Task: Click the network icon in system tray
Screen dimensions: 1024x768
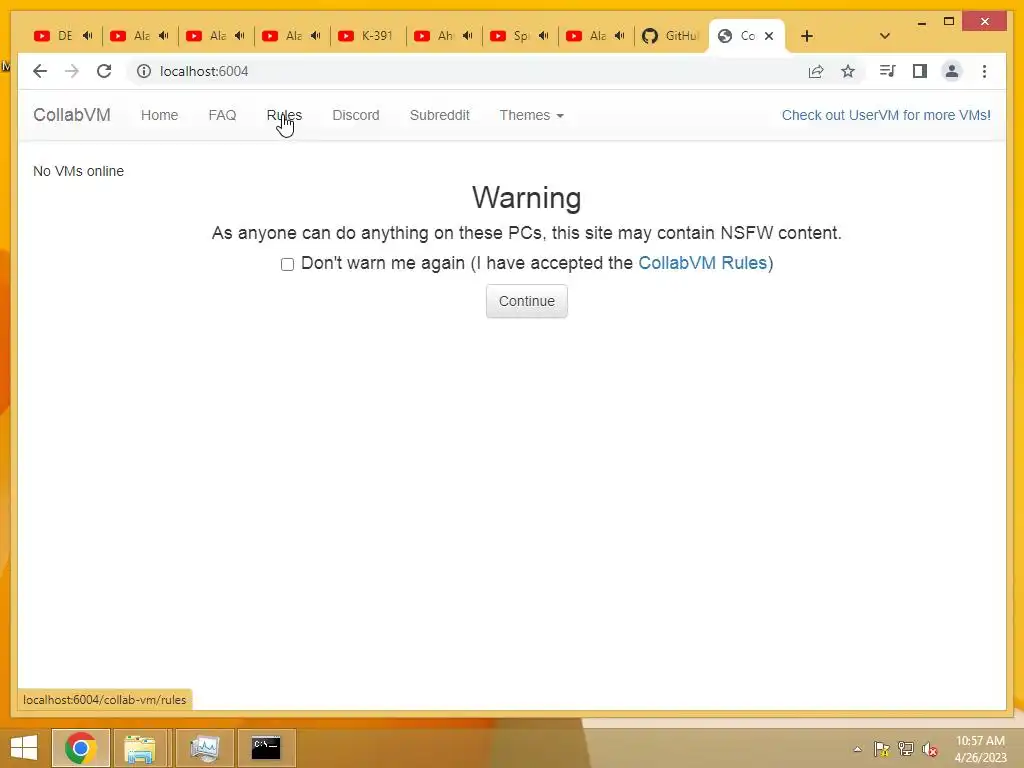Action: tap(906, 749)
